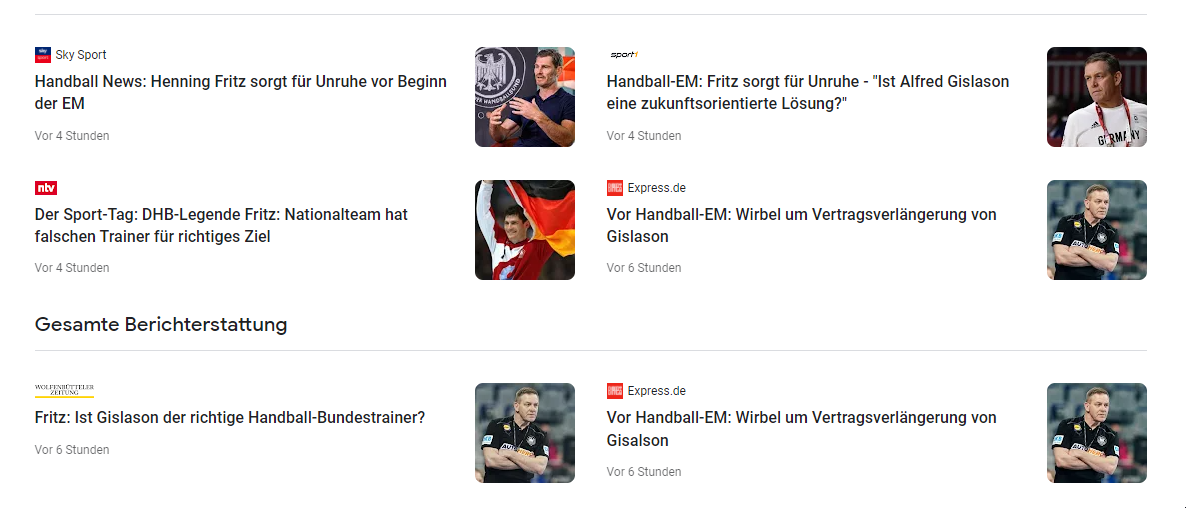
Task: Open the ntv Der Sport-Tag article
Action: click(221, 225)
